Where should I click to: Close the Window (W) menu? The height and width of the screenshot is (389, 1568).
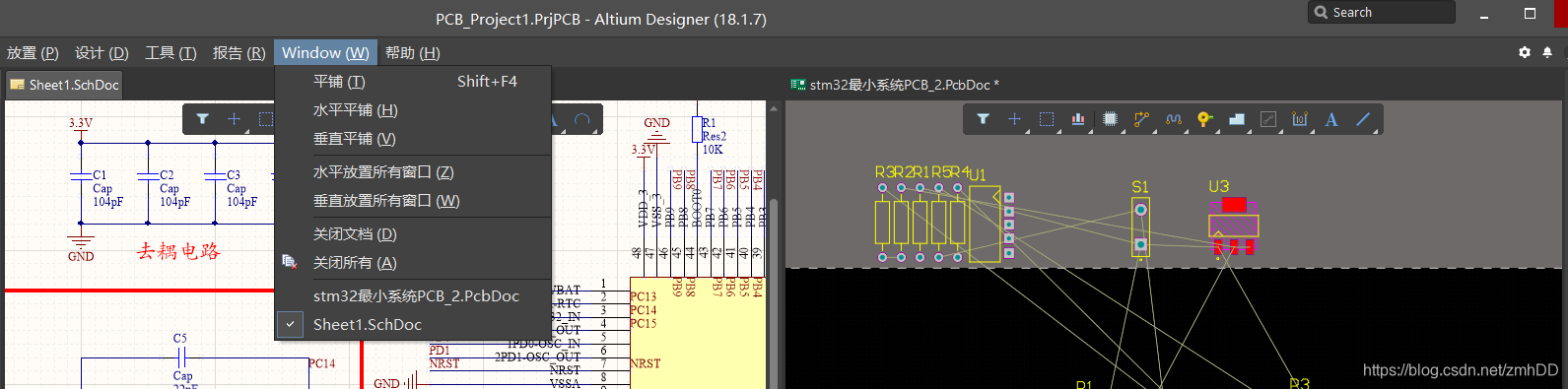[325, 53]
